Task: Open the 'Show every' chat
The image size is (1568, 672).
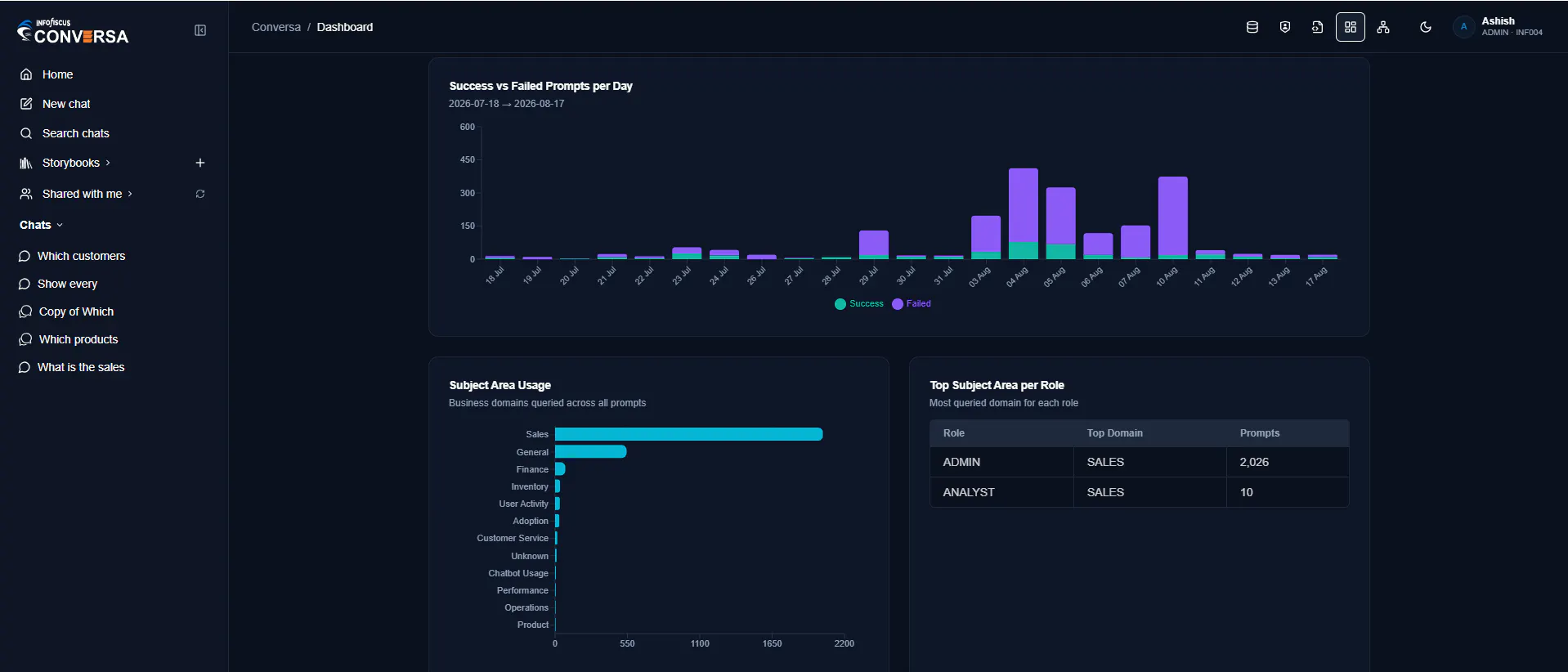Action: pyautogui.click(x=67, y=284)
